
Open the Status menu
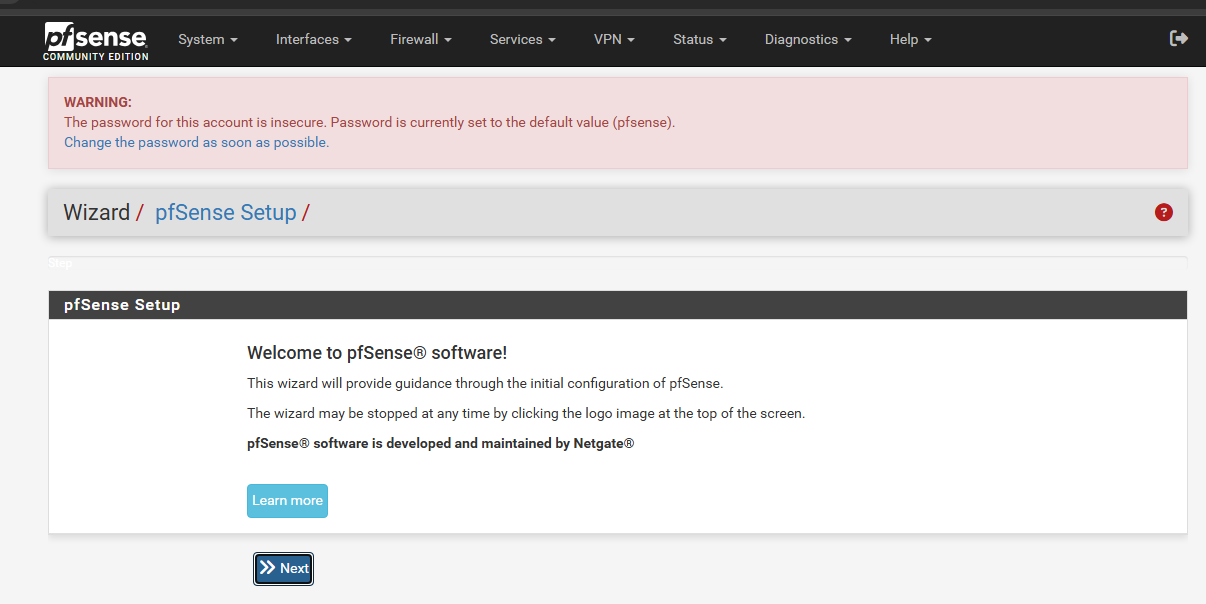[699, 39]
